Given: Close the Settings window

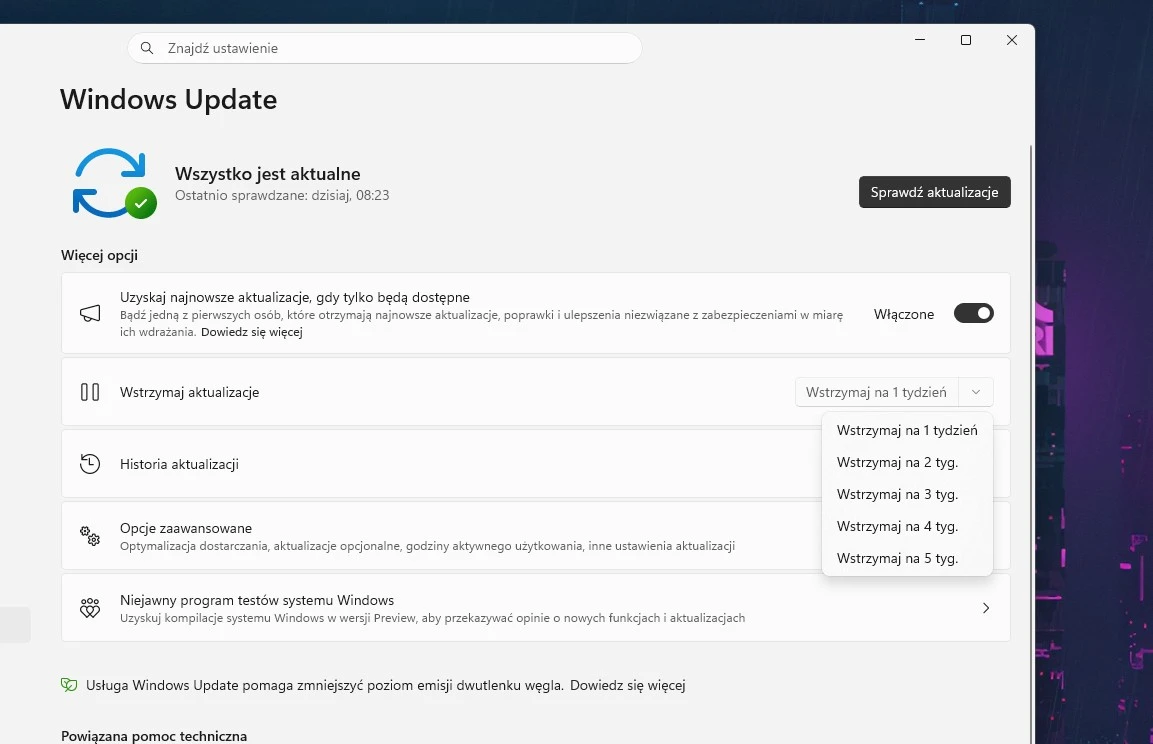Looking at the screenshot, I should [1012, 40].
